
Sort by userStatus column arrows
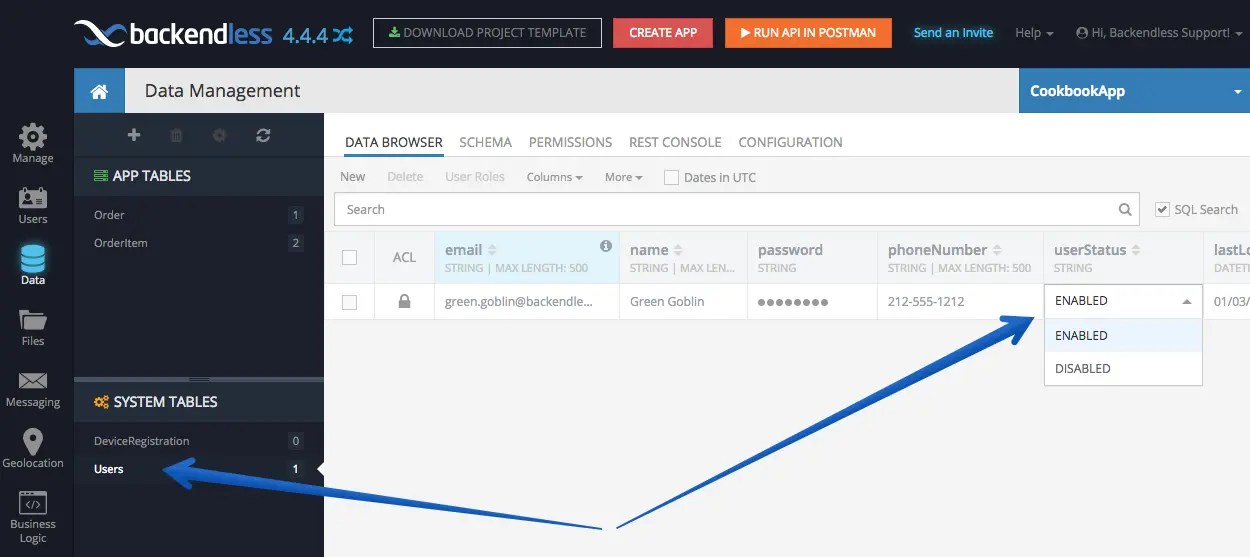1136,250
